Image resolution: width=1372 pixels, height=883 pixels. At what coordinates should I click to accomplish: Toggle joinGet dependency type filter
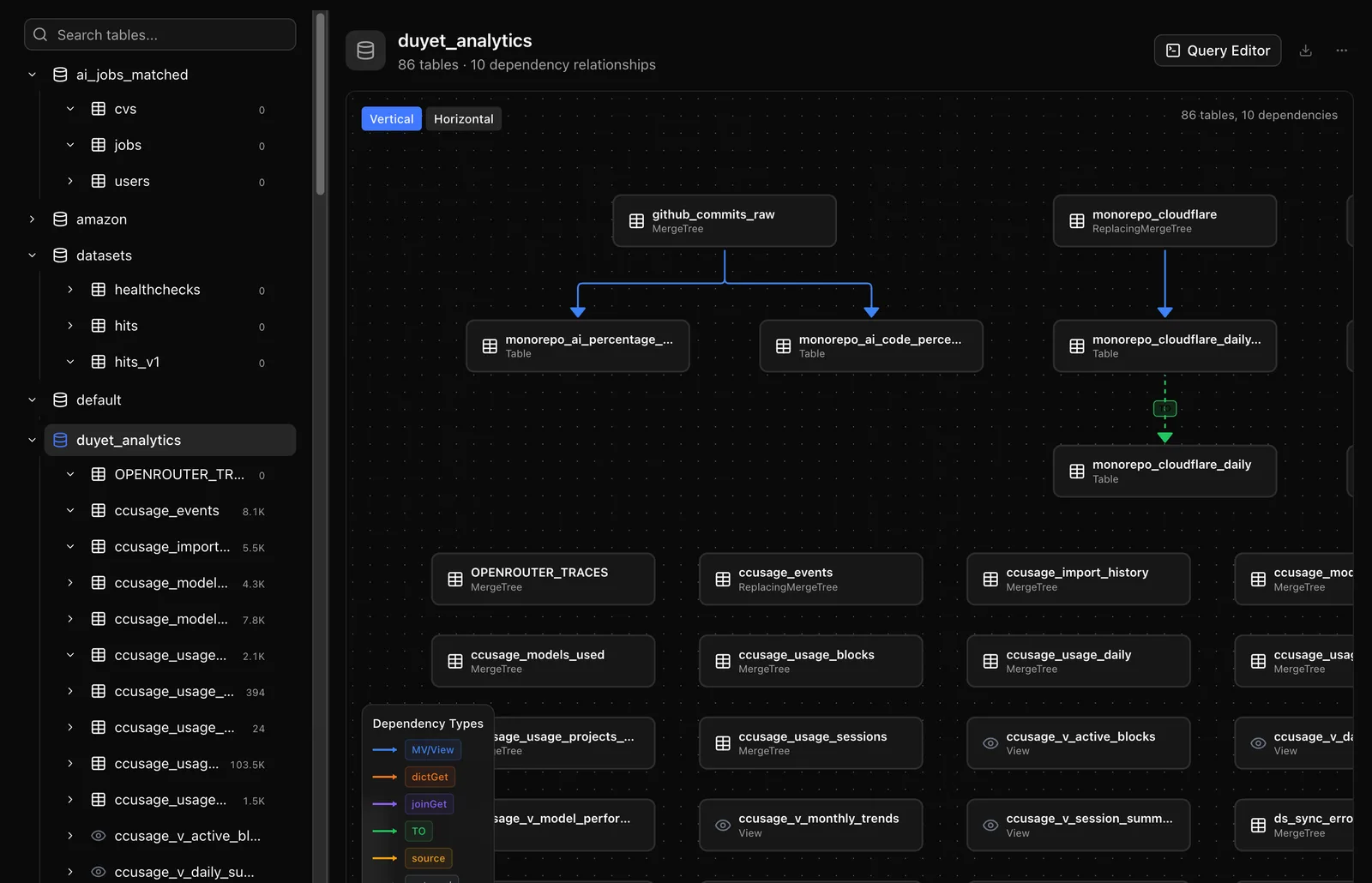[429, 804]
